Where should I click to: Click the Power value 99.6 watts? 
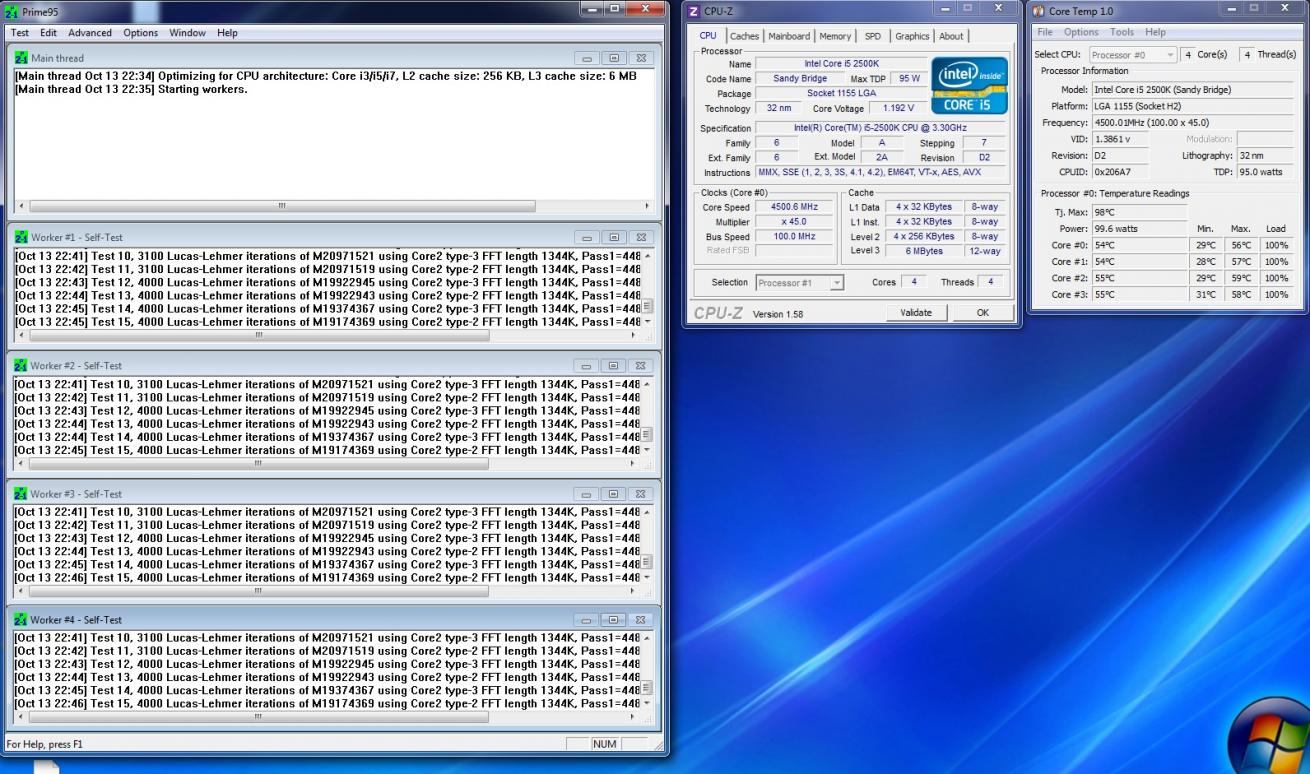(1139, 228)
